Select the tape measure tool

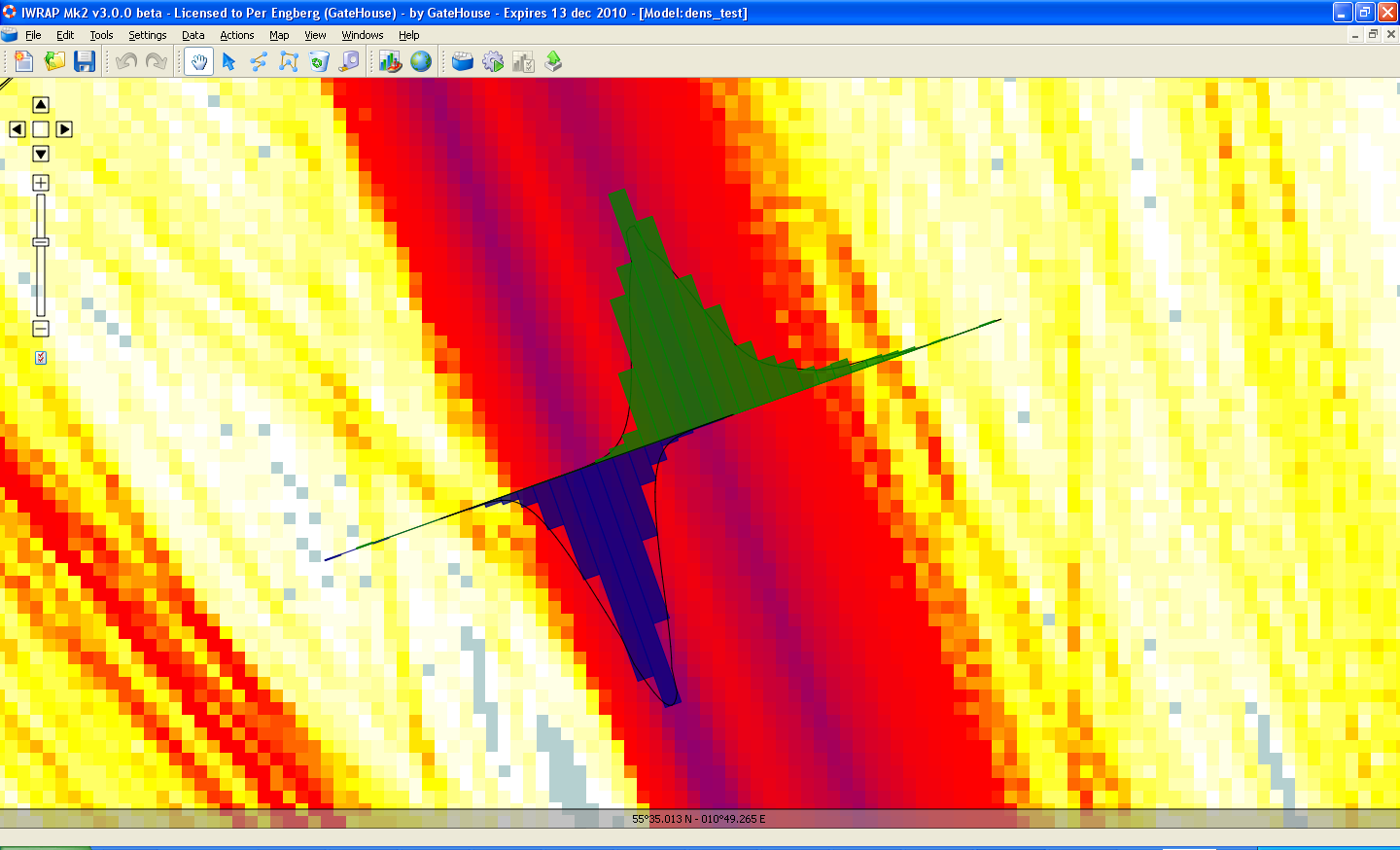pyautogui.click(x=349, y=61)
